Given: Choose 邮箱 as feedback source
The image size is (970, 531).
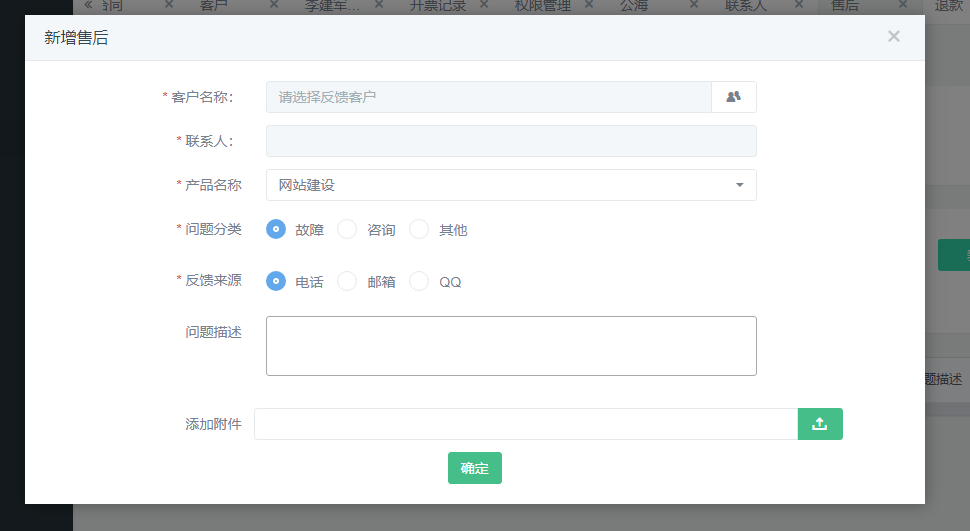Looking at the screenshot, I should point(347,282).
